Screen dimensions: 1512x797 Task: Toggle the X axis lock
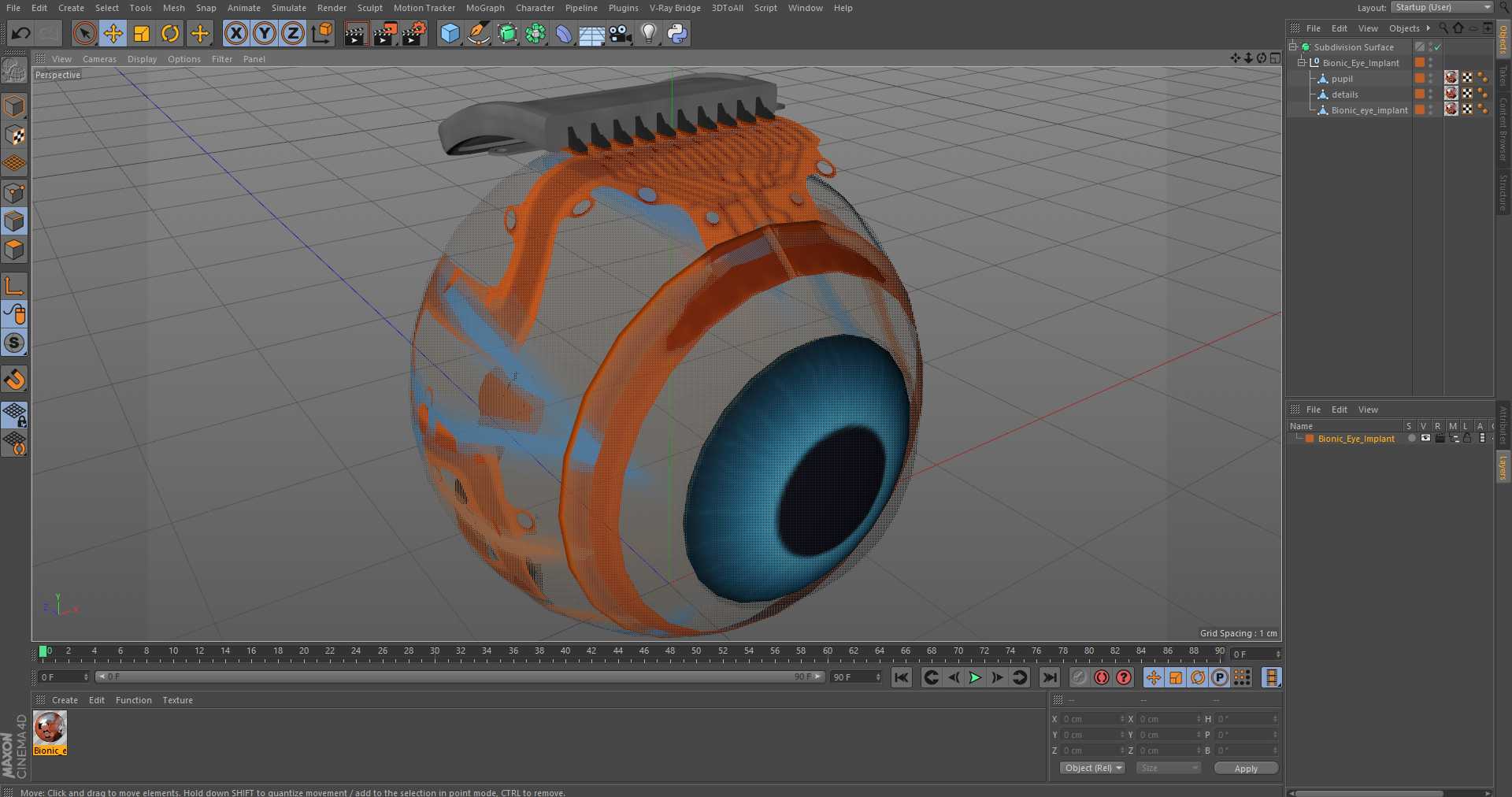236,33
